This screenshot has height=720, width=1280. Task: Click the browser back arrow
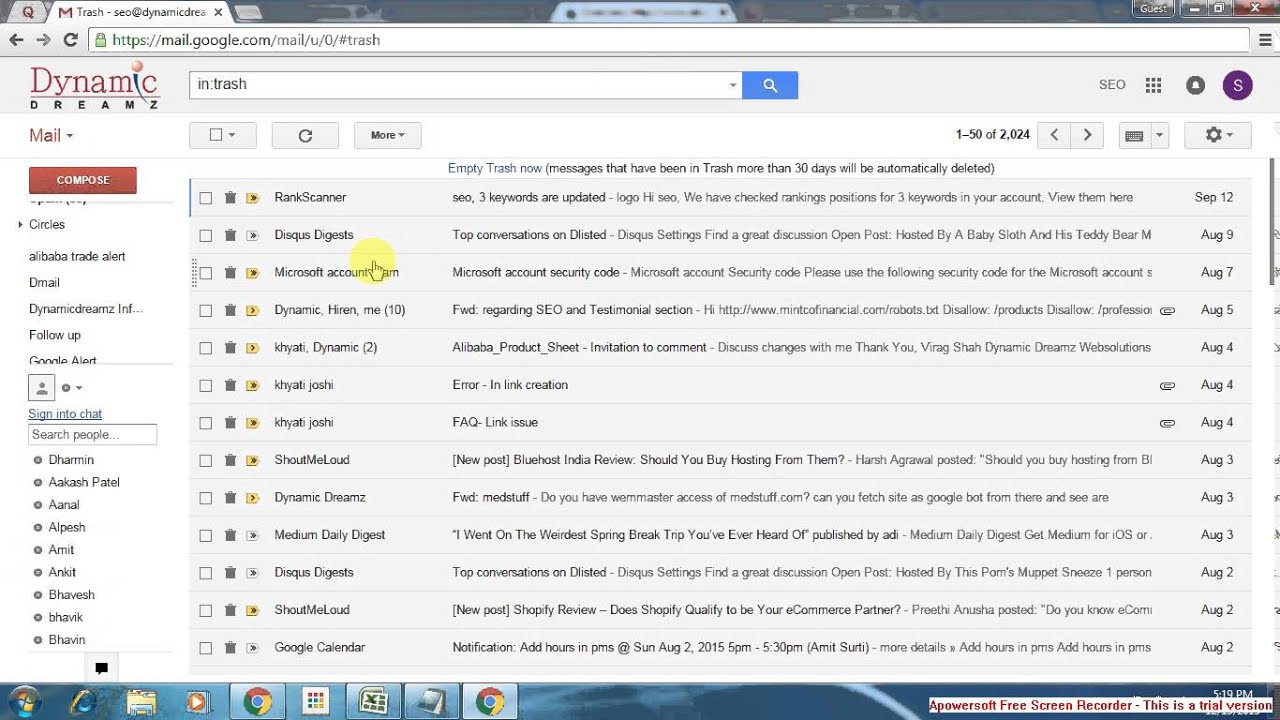tap(16, 40)
